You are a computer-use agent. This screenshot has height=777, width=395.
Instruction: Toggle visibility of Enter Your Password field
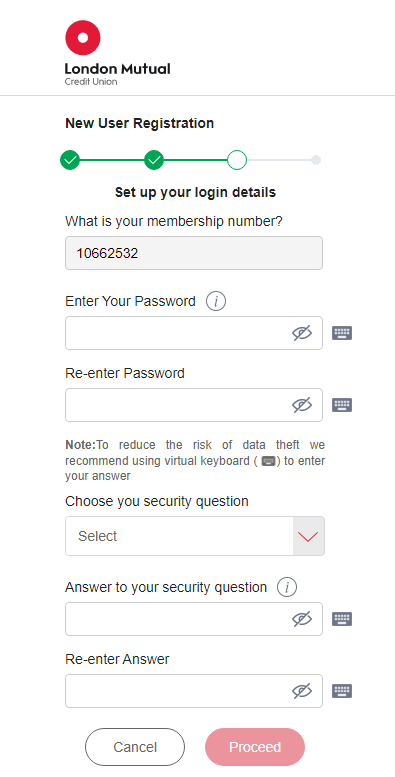tap(302, 333)
